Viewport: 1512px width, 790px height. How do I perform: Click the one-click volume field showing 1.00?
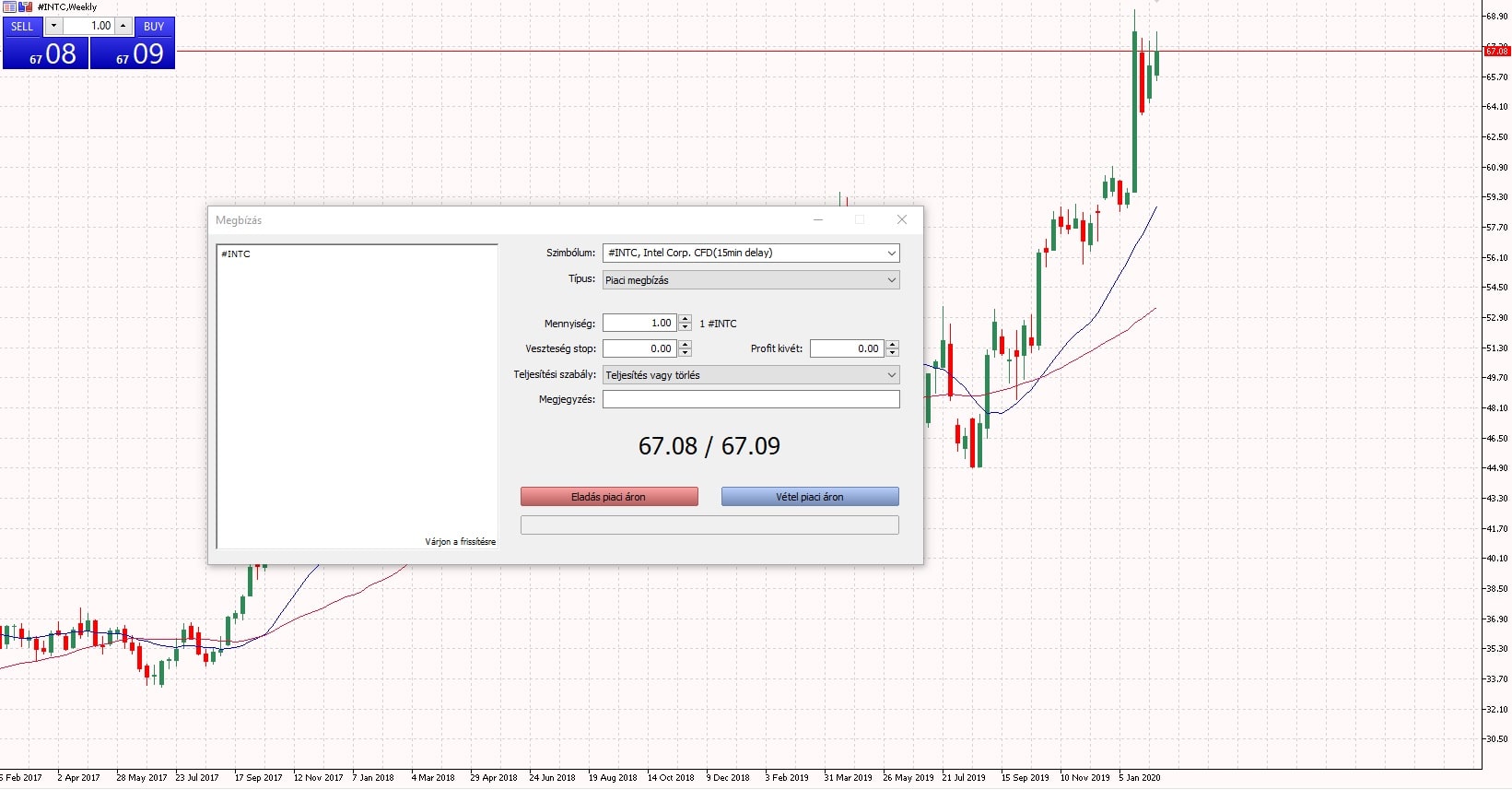(88, 27)
